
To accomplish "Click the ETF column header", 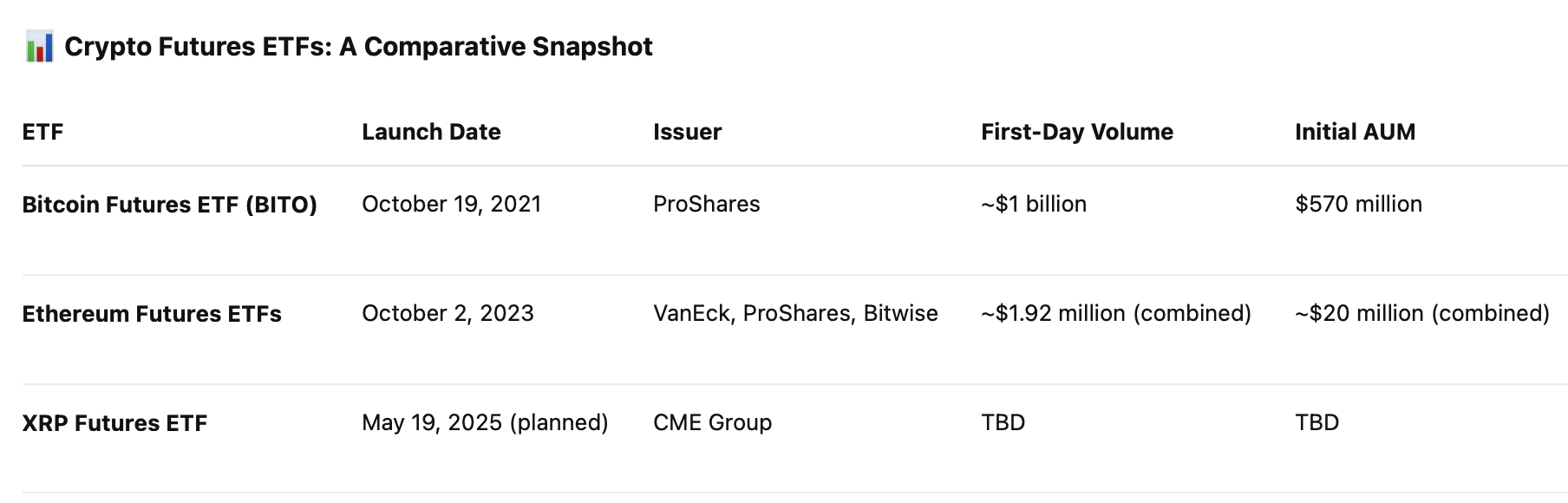I will coord(42,132).
